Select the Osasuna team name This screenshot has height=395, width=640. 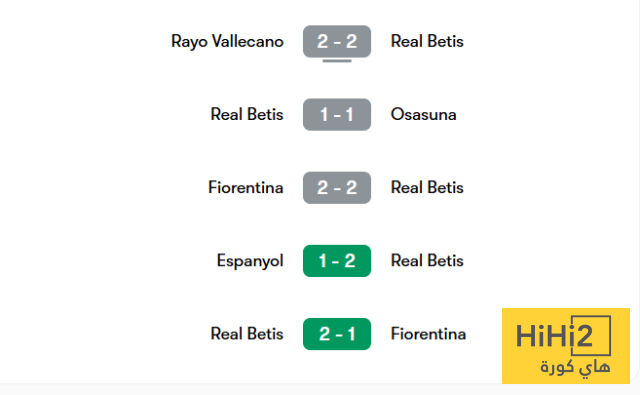[x=423, y=114]
